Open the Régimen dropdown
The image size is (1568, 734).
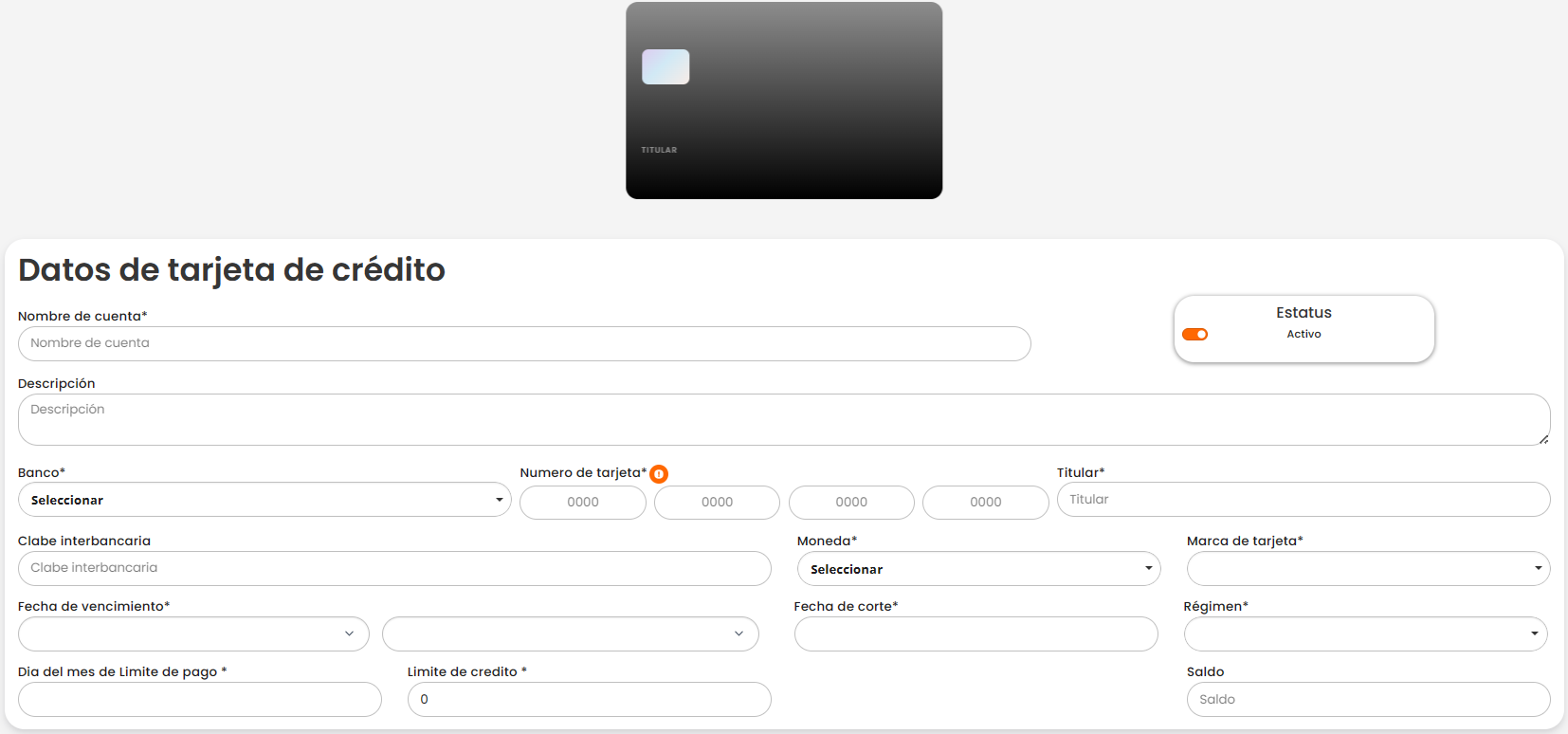click(x=1365, y=634)
